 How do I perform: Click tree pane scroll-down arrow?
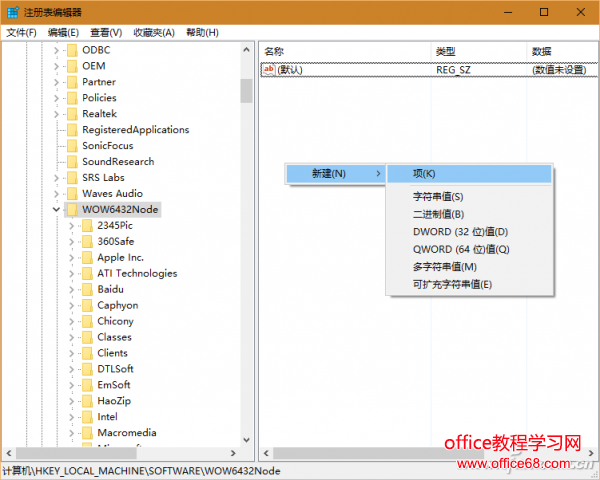point(246,440)
